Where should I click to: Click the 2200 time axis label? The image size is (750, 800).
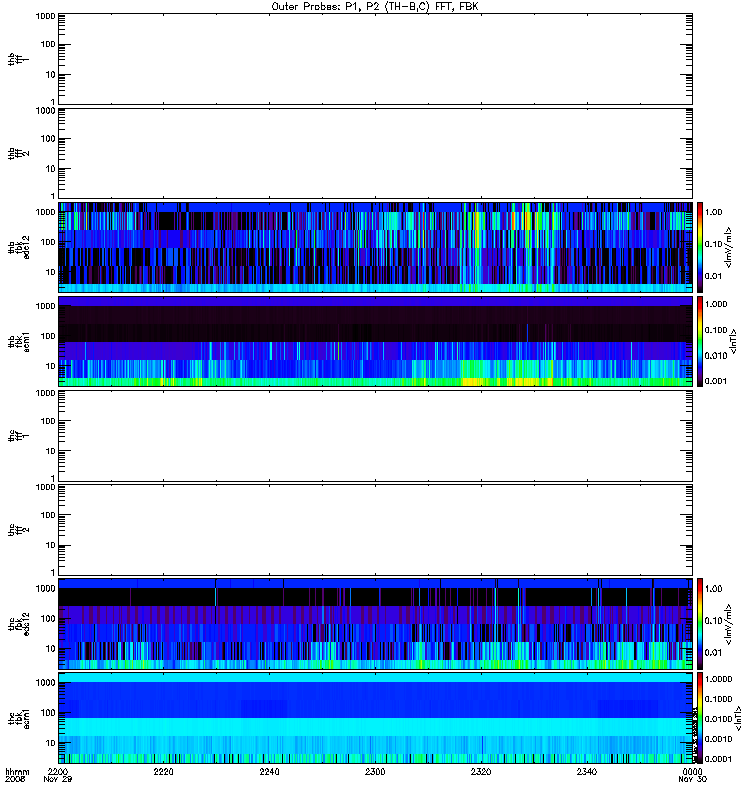point(58,771)
